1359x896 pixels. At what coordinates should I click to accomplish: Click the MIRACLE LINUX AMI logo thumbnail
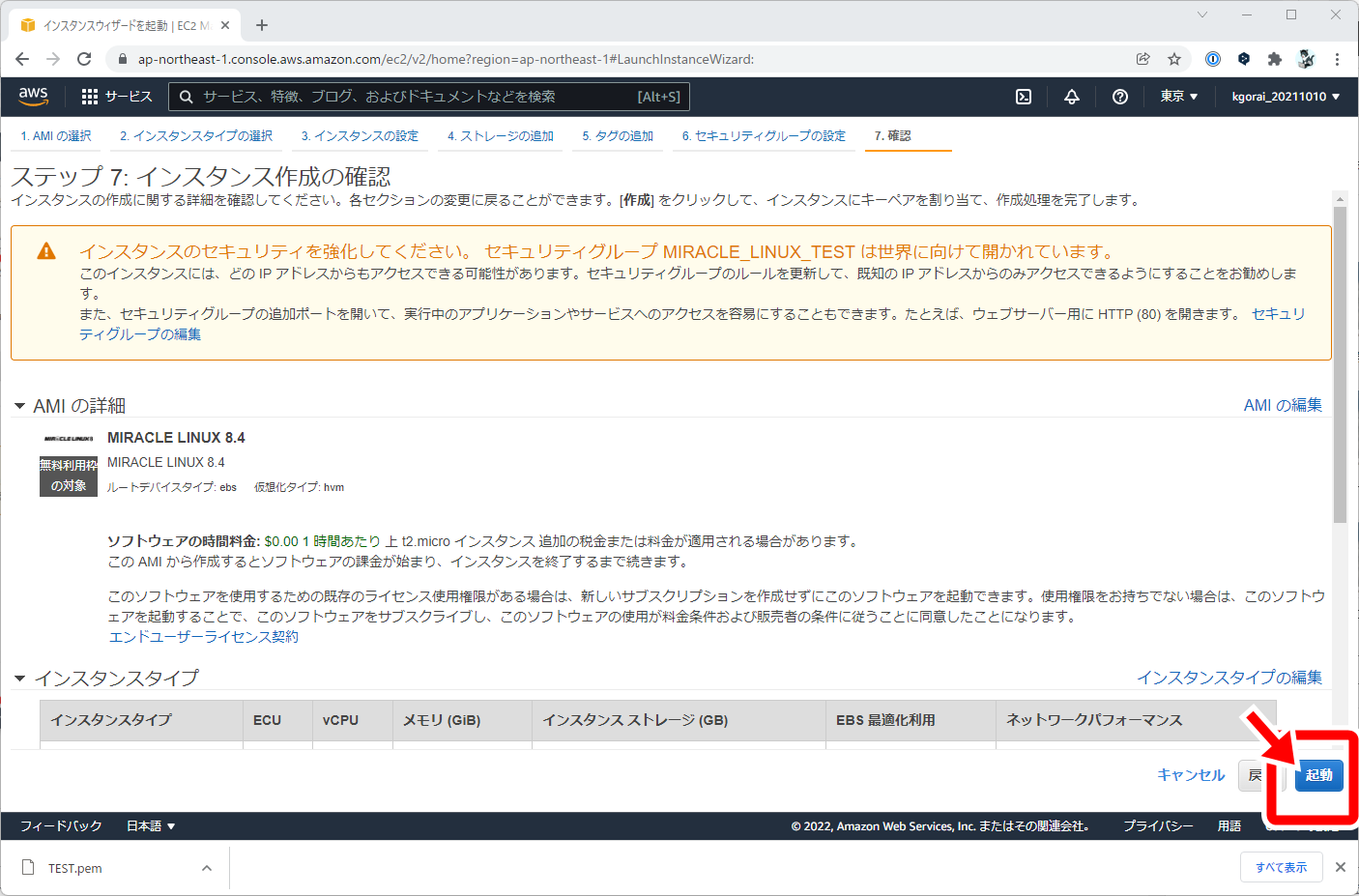[x=69, y=439]
